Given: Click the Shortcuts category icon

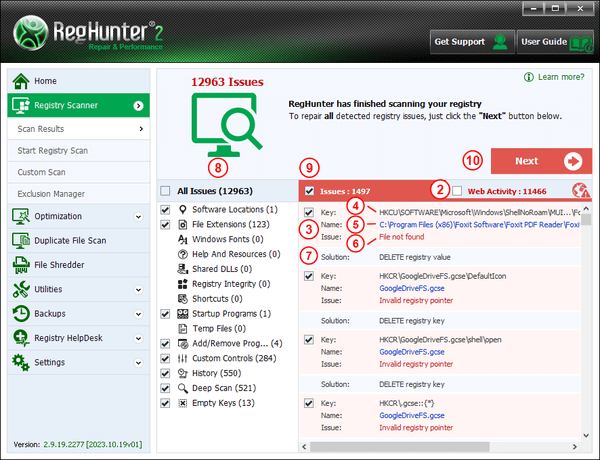Looking at the screenshot, I should click(x=183, y=298).
